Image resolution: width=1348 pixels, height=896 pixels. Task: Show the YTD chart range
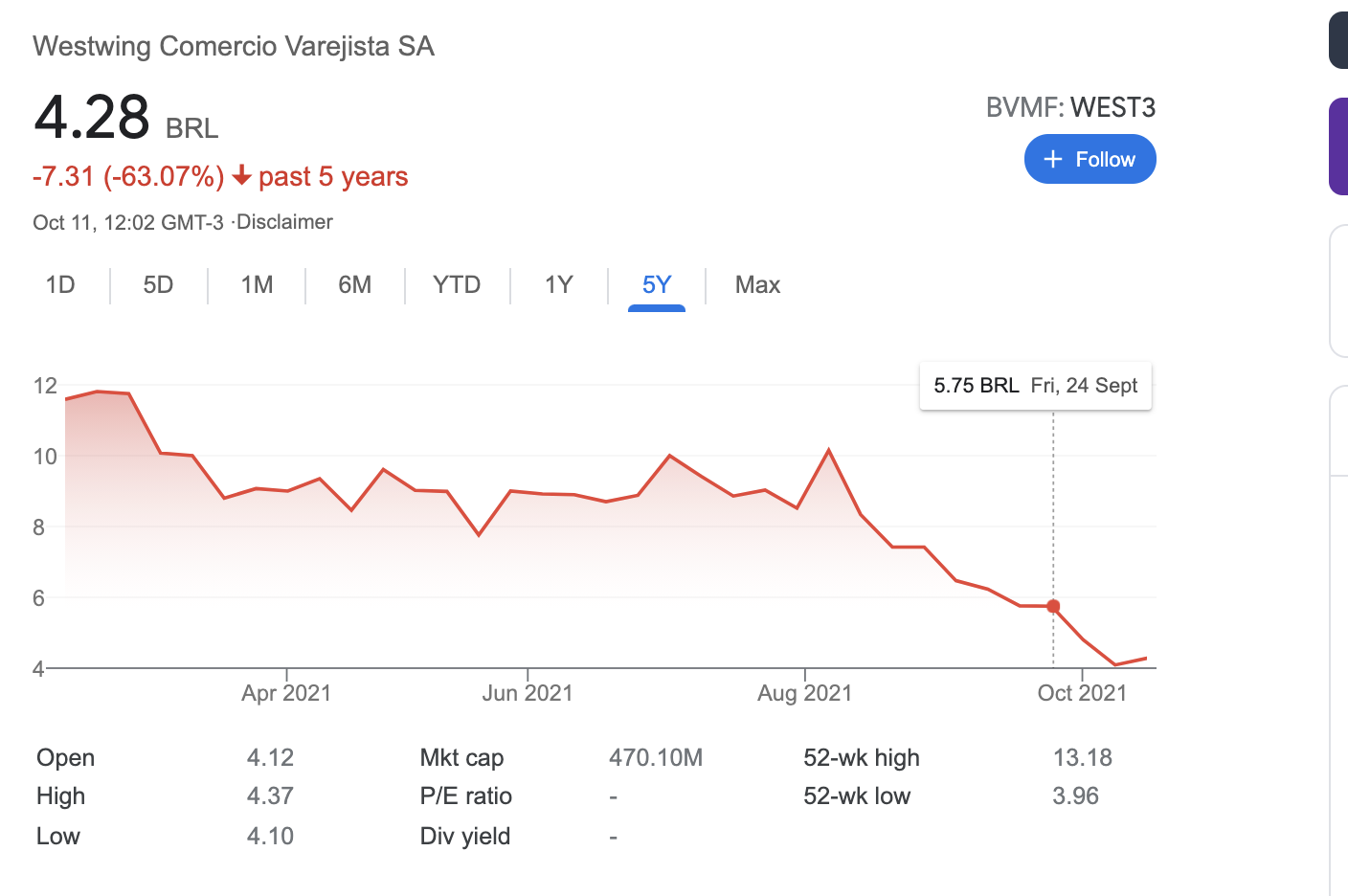point(457,285)
